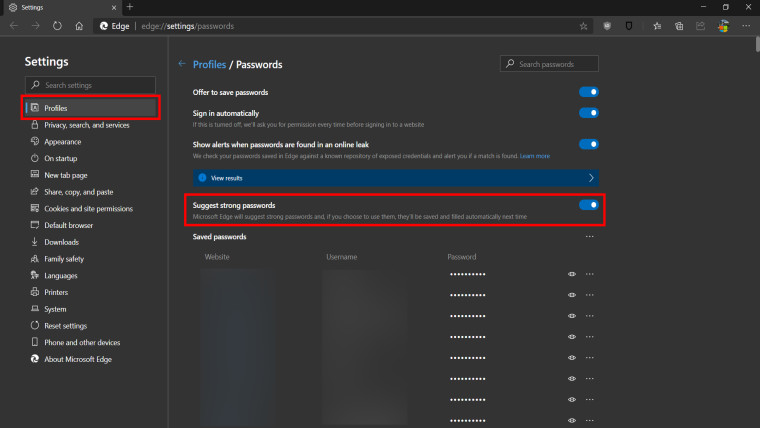Click the Share icon in the toolbar
The image size is (760, 428).
click(x=700, y=26)
